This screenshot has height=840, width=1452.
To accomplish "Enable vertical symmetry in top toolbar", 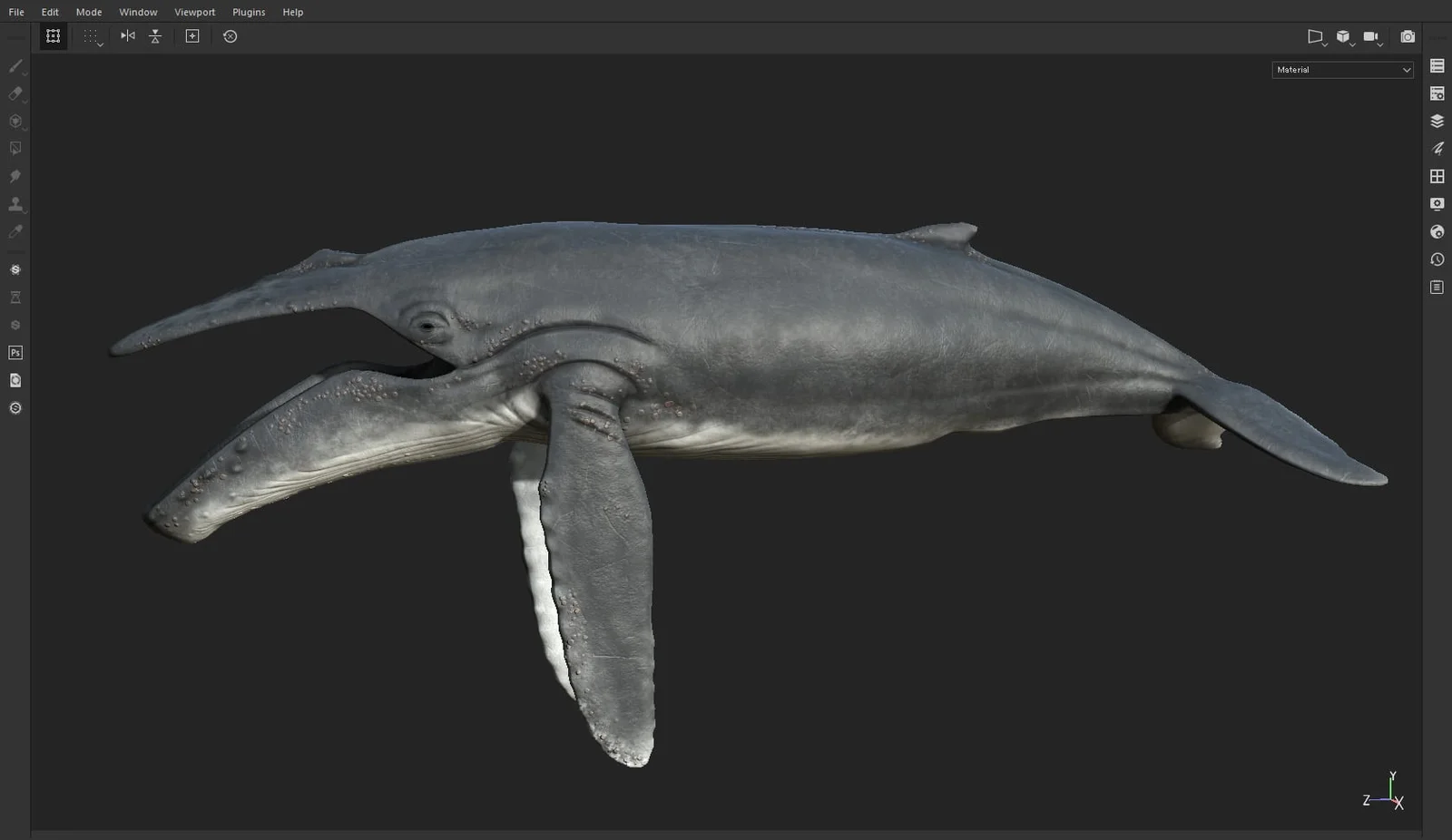I will (155, 36).
